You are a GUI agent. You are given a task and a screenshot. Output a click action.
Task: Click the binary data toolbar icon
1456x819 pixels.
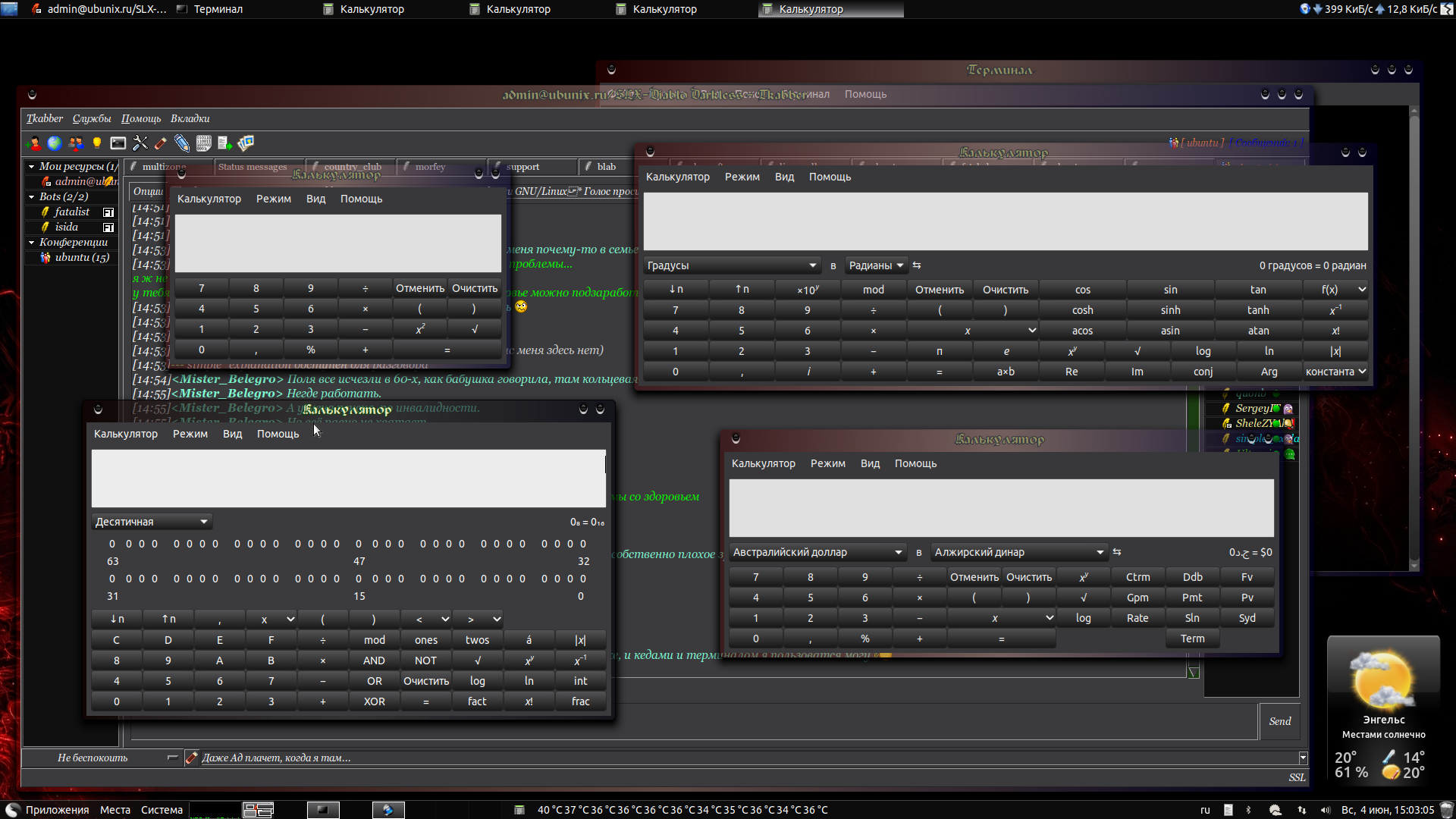coord(203,143)
